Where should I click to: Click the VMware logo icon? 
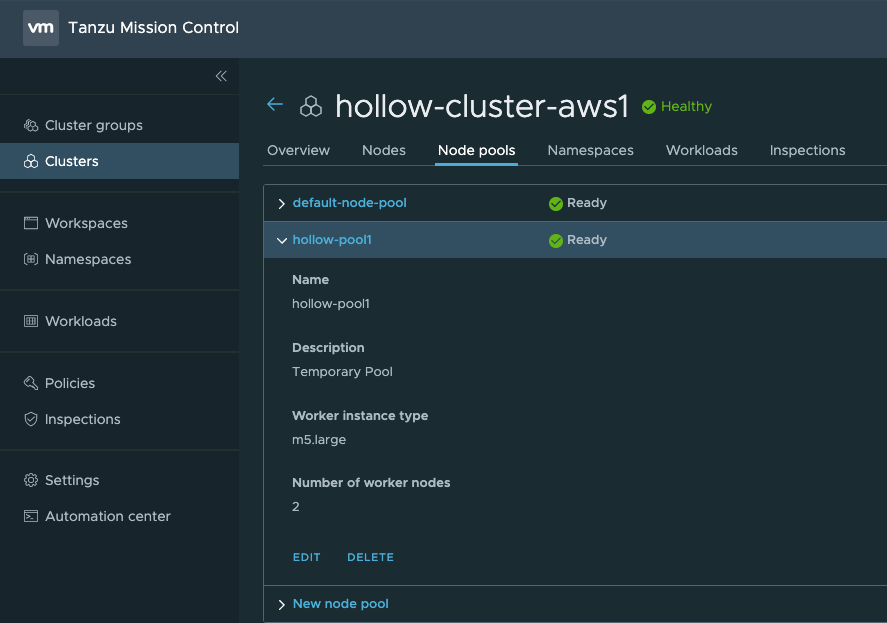coord(41,28)
